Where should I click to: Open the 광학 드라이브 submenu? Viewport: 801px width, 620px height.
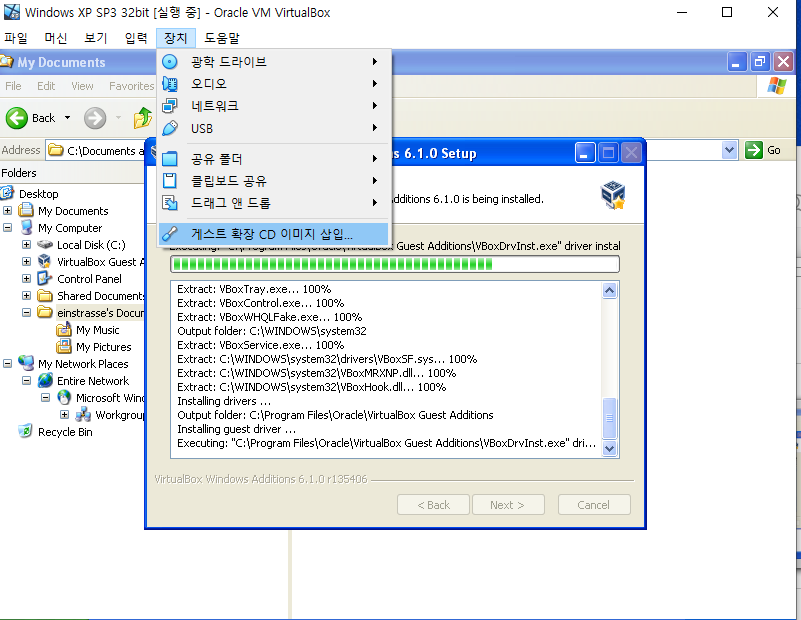pos(273,62)
